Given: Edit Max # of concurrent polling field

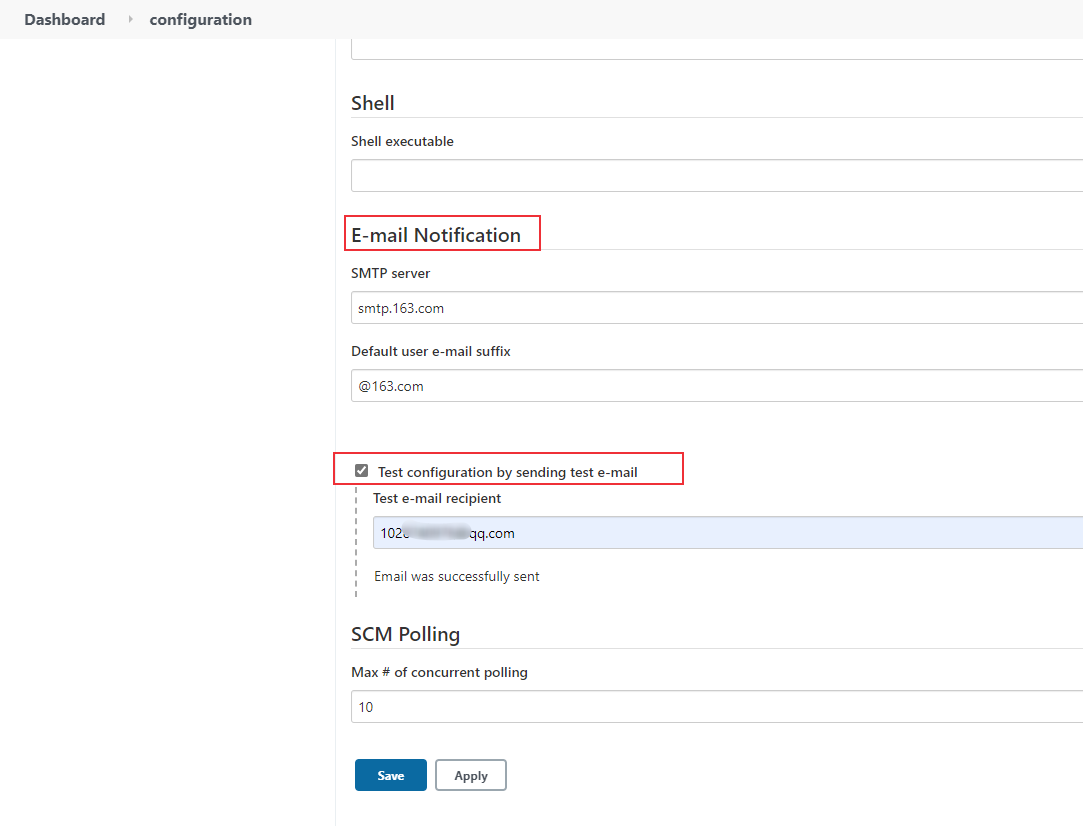Looking at the screenshot, I should point(717,707).
